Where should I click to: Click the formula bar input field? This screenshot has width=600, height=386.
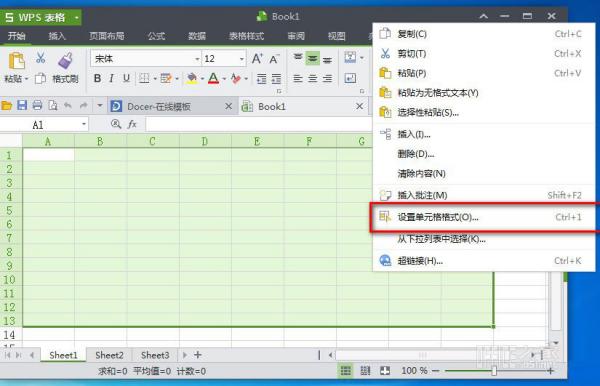pos(258,124)
